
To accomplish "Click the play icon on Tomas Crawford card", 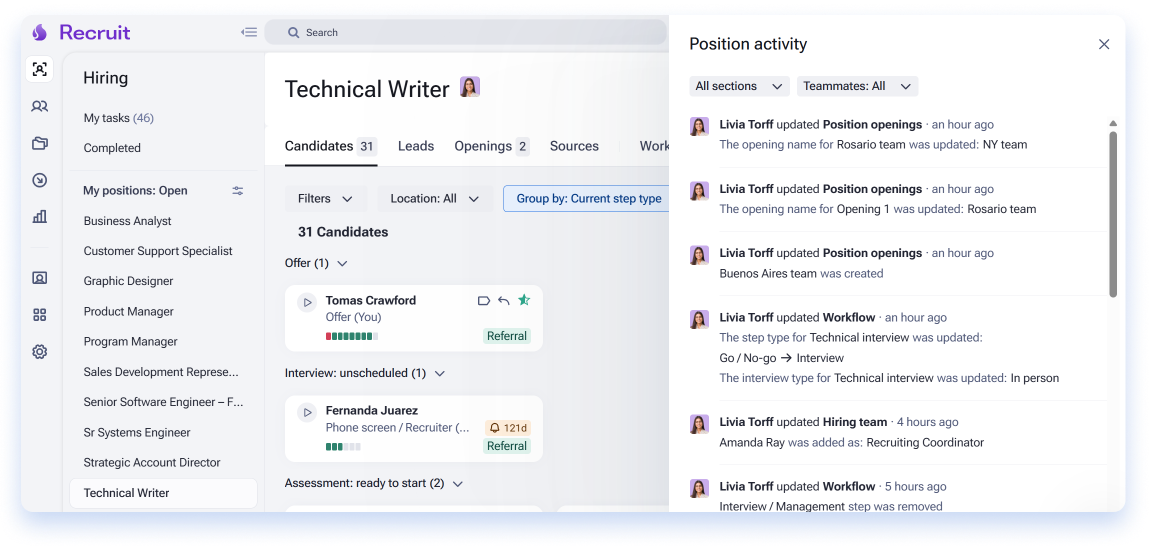I will tap(307, 302).
